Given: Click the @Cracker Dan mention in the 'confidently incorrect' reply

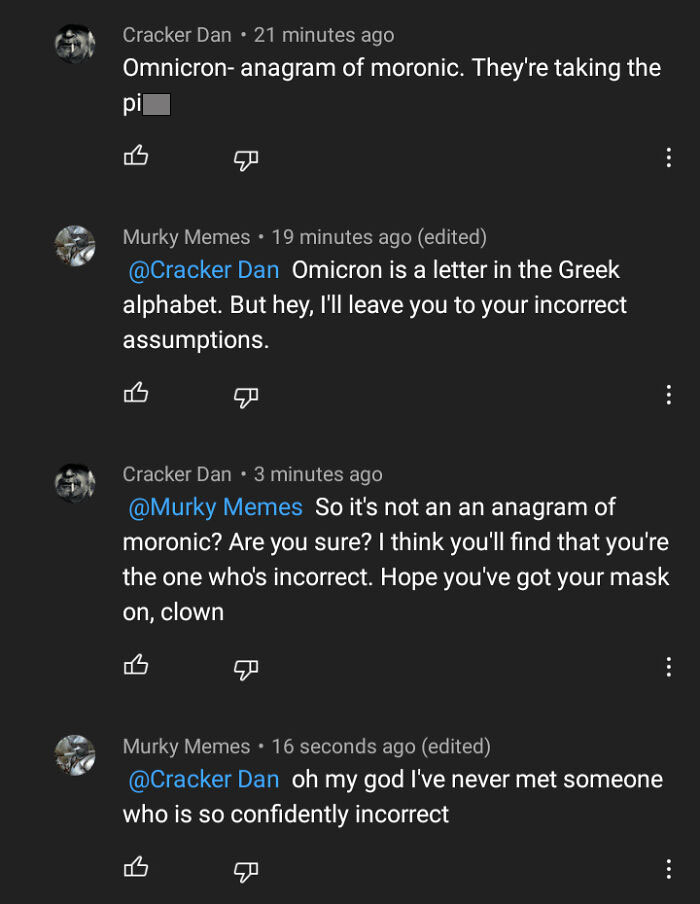Looking at the screenshot, I should (x=204, y=779).
